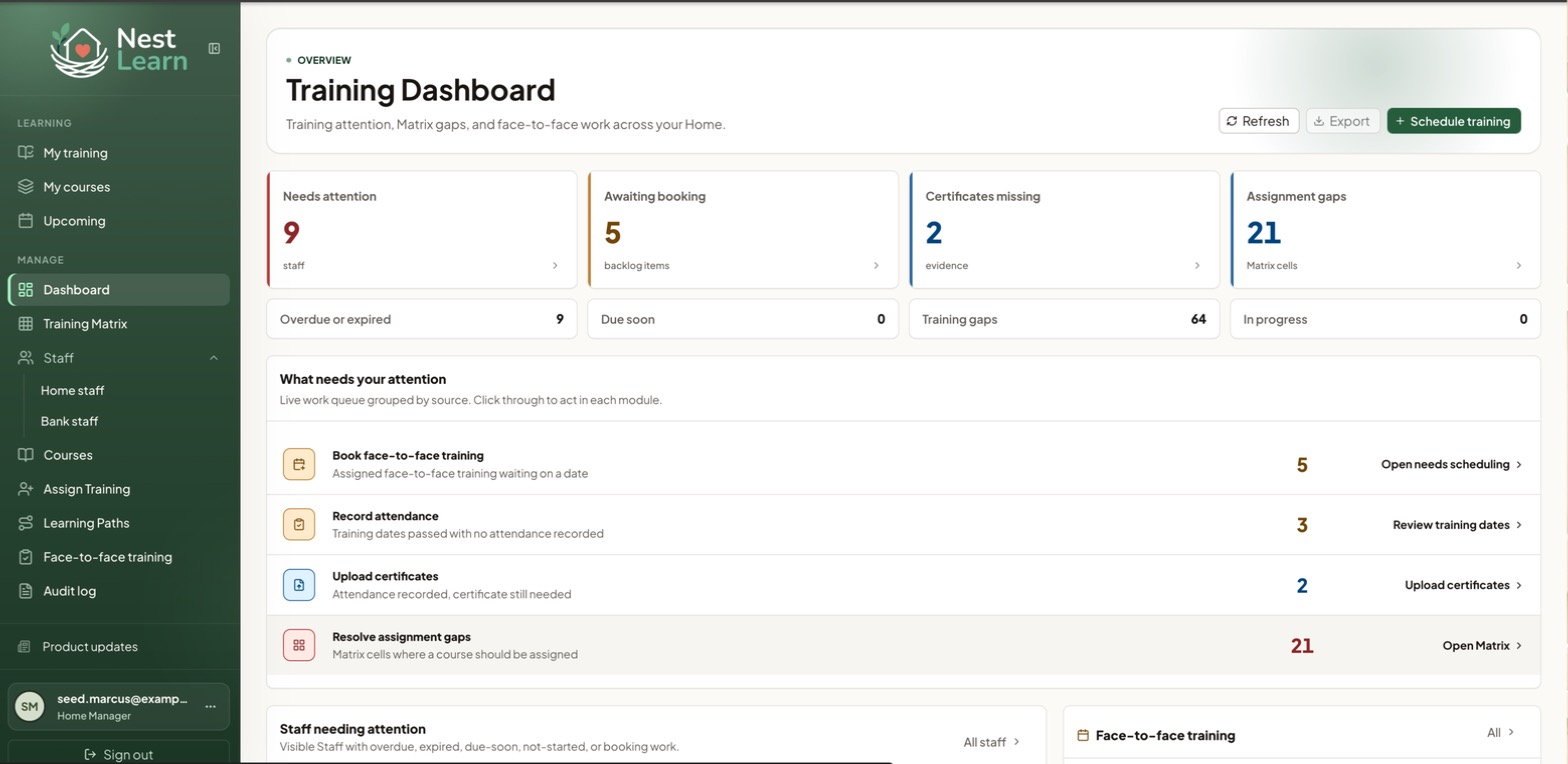The image size is (1568, 764).
Task: Click the Training Matrix grid icon
Action: click(x=26, y=324)
